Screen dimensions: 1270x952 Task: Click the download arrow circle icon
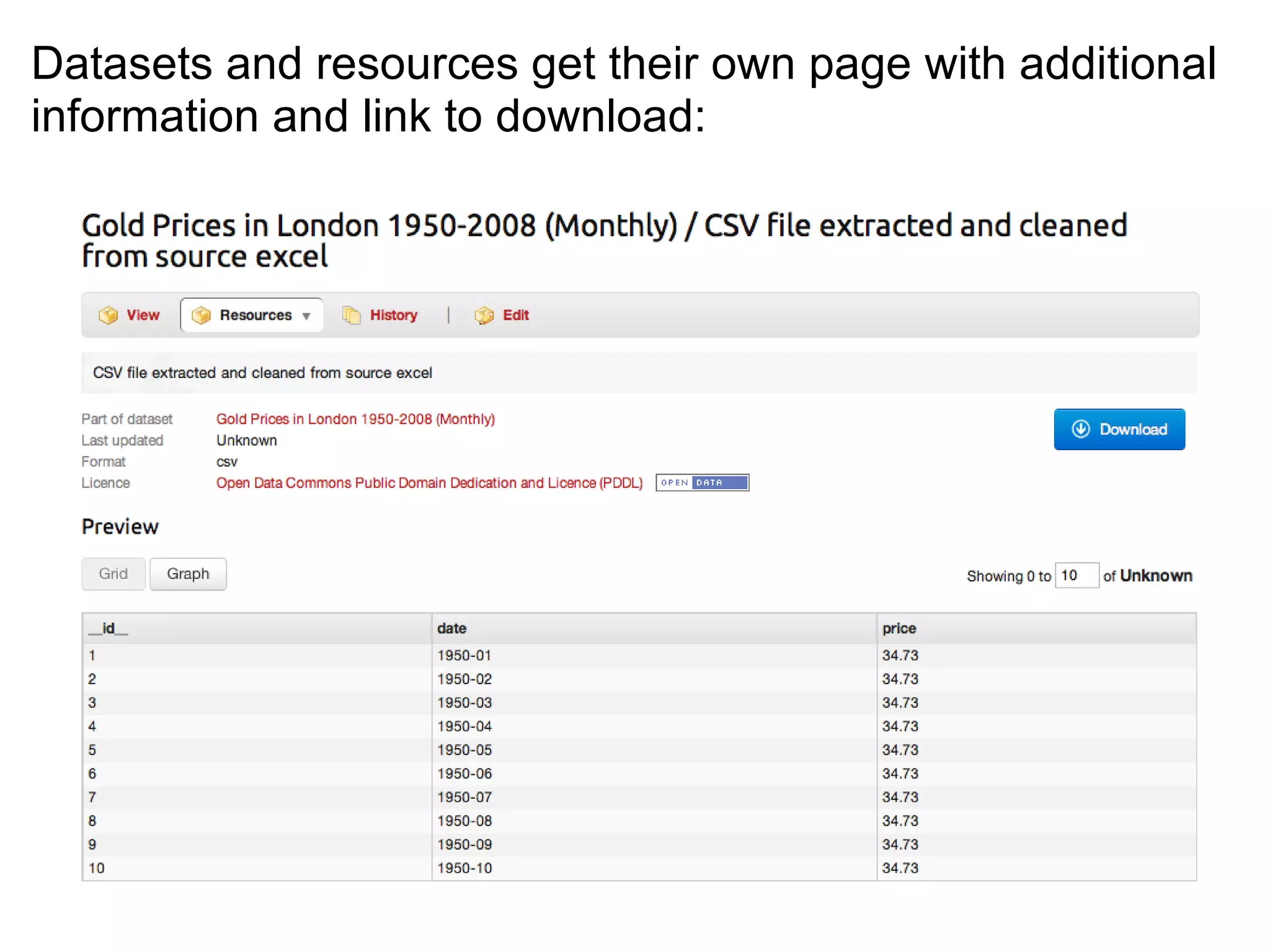[1081, 429]
